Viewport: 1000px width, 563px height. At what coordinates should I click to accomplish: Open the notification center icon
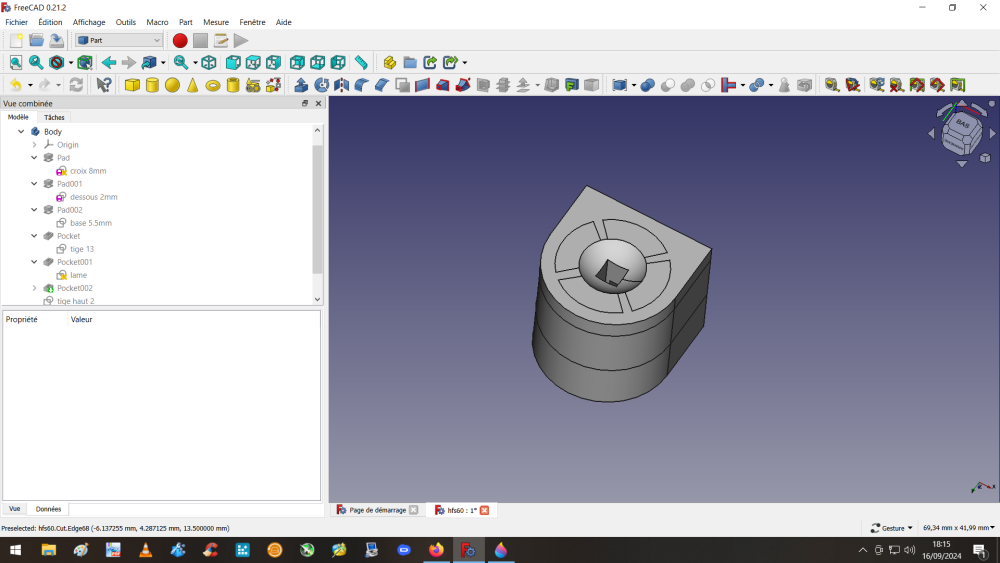(x=980, y=550)
